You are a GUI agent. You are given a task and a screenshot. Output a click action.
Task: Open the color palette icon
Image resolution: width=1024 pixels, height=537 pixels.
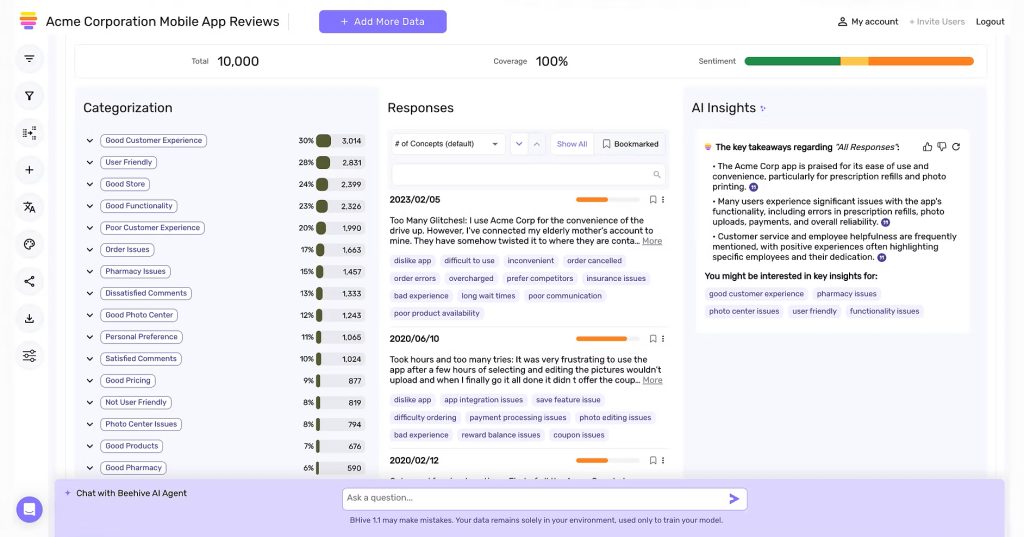29,244
